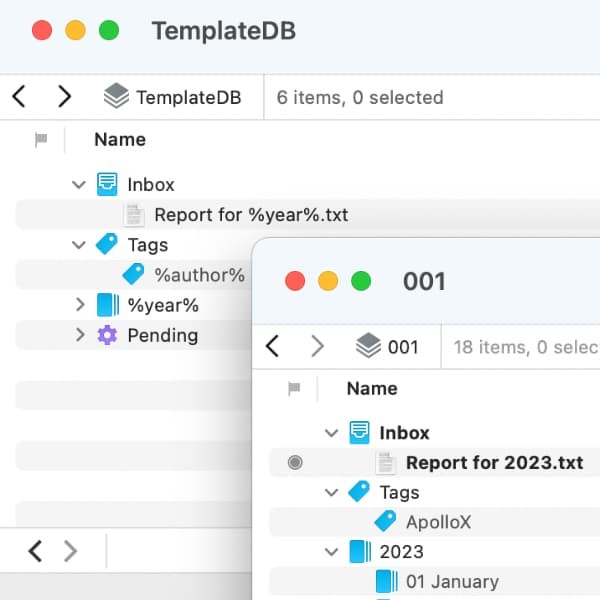
Task: Click the ApolloX tag icon
Action: [385, 521]
